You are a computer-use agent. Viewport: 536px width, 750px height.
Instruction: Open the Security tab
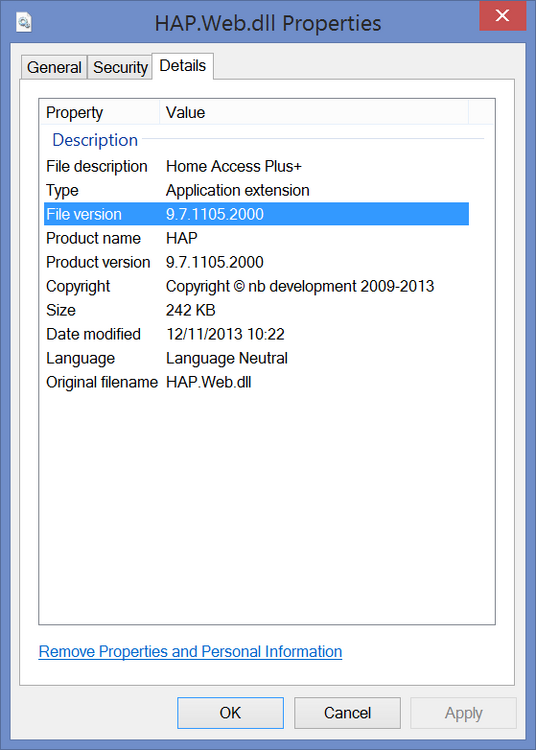pyautogui.click(x=120, y=67)
